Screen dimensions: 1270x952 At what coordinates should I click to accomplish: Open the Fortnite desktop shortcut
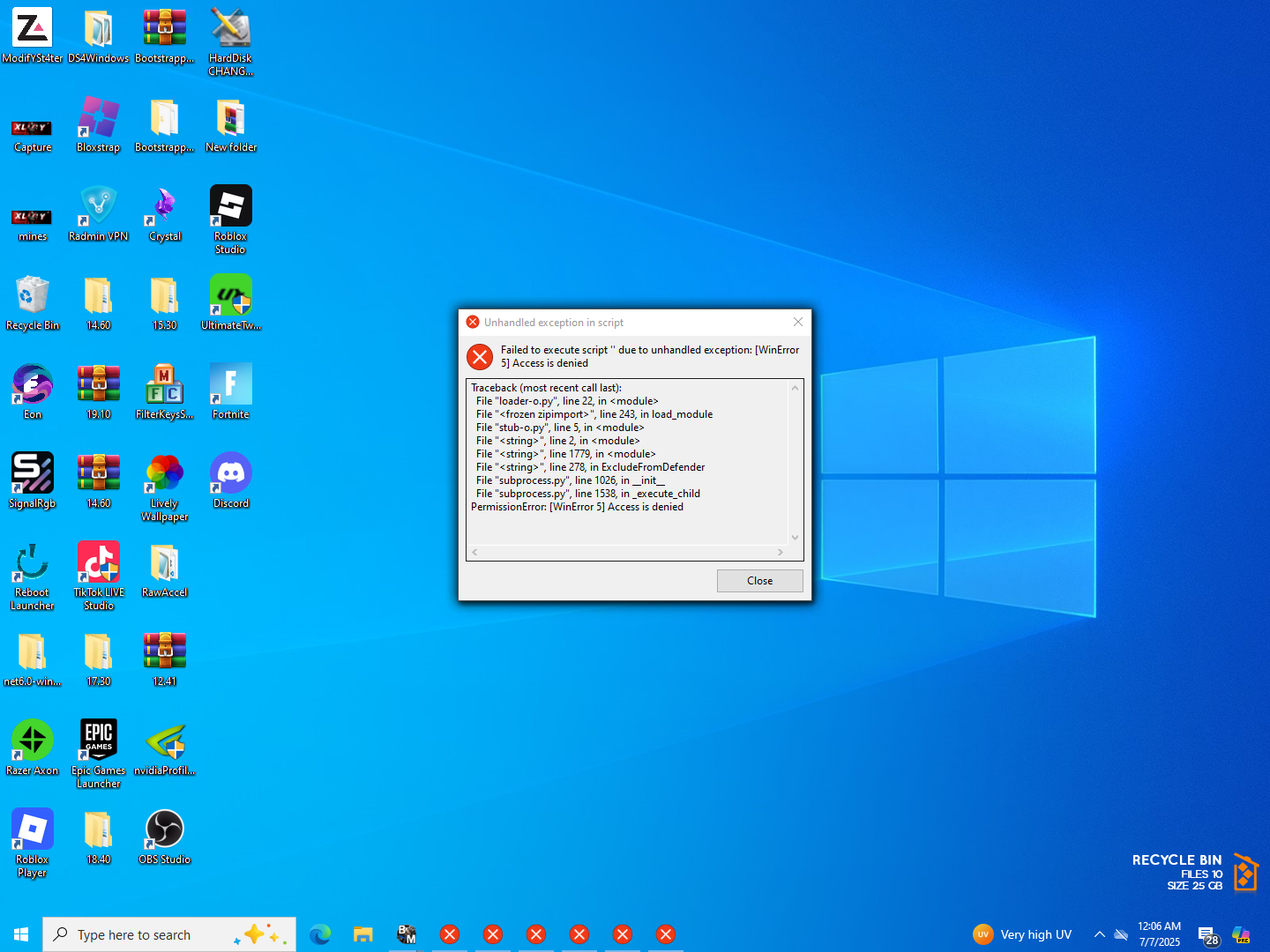point(231,386)
